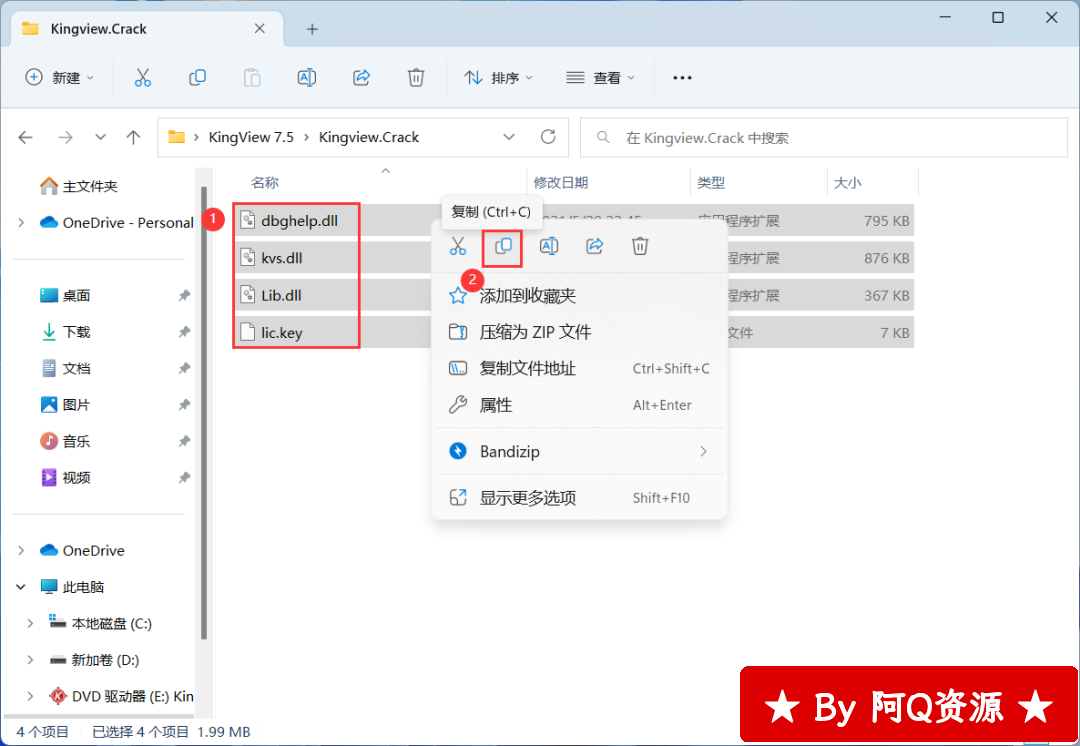This screenshot has height=746, width=1080.
Task: Go up one folder level with the up arrow
Action: pyautogui.click(x=134, y=137)
